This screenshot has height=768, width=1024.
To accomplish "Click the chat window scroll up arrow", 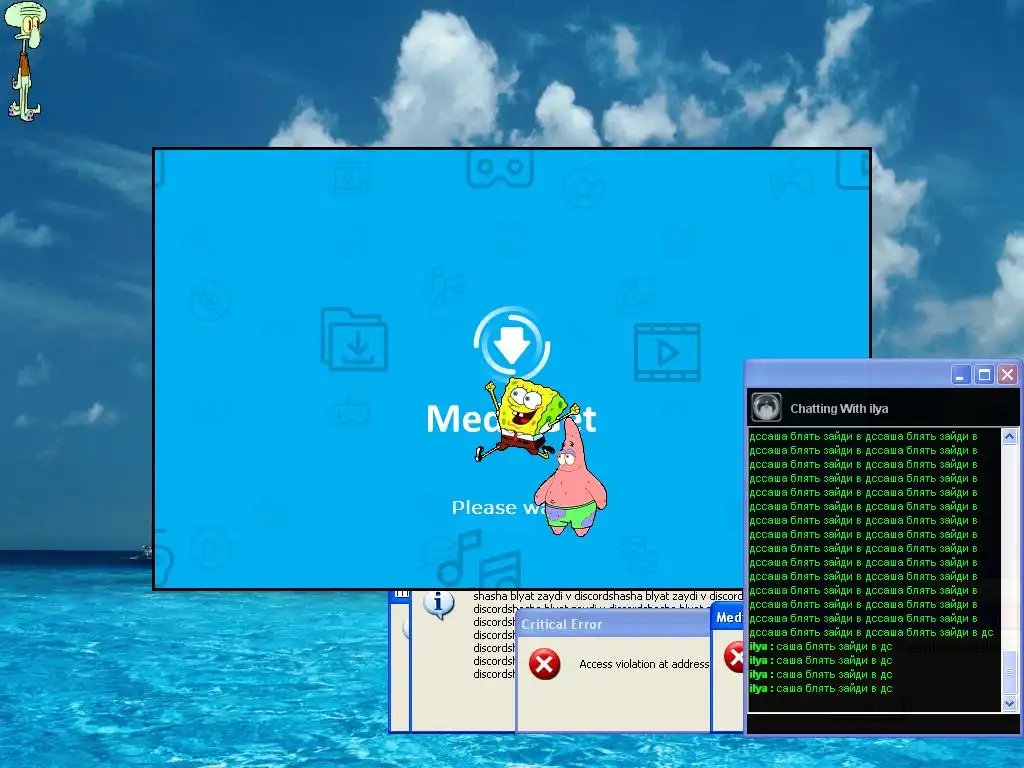I will pos(1010,436).
